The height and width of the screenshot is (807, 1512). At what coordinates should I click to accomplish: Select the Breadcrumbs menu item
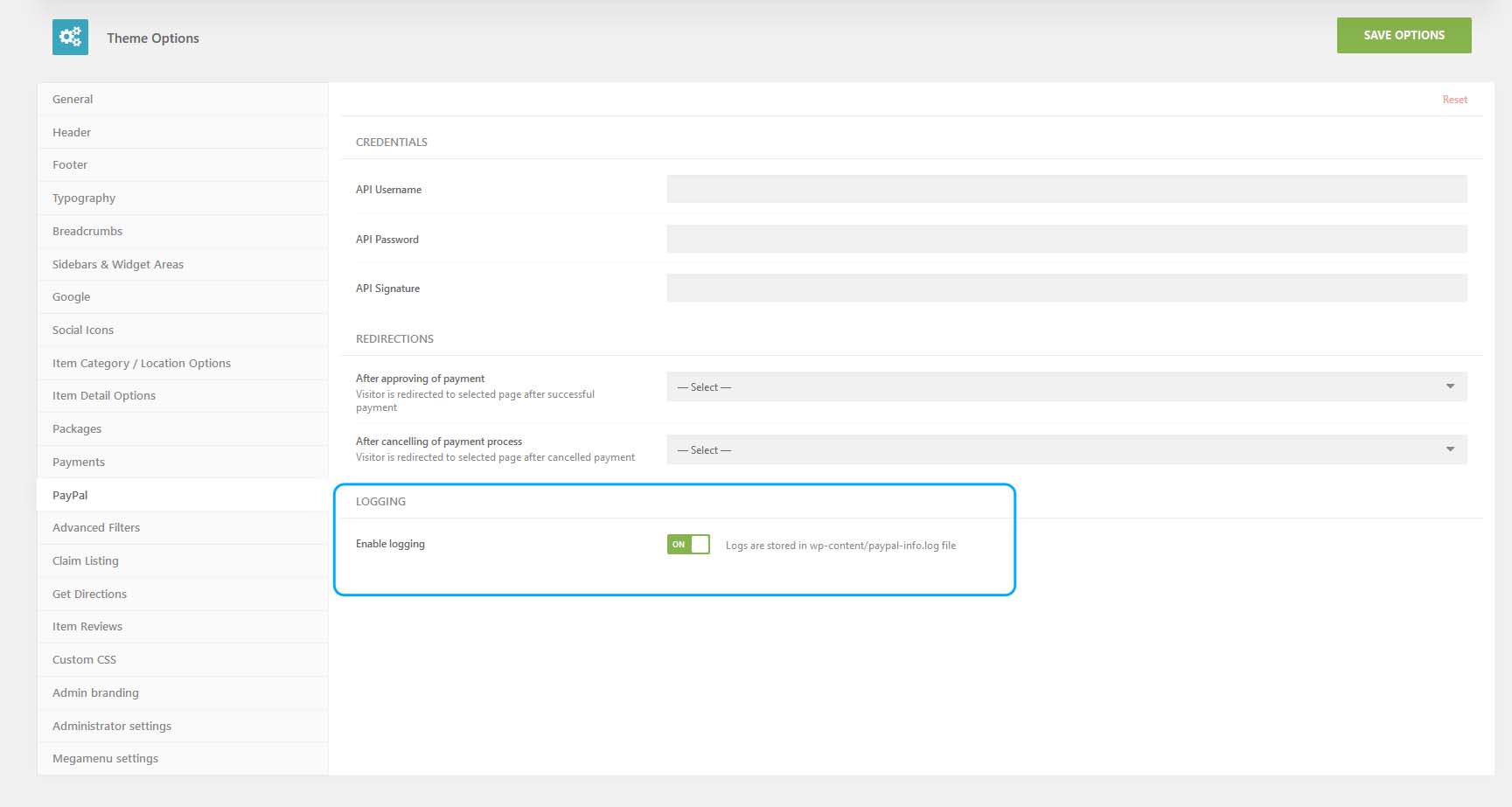coord(182,231)
